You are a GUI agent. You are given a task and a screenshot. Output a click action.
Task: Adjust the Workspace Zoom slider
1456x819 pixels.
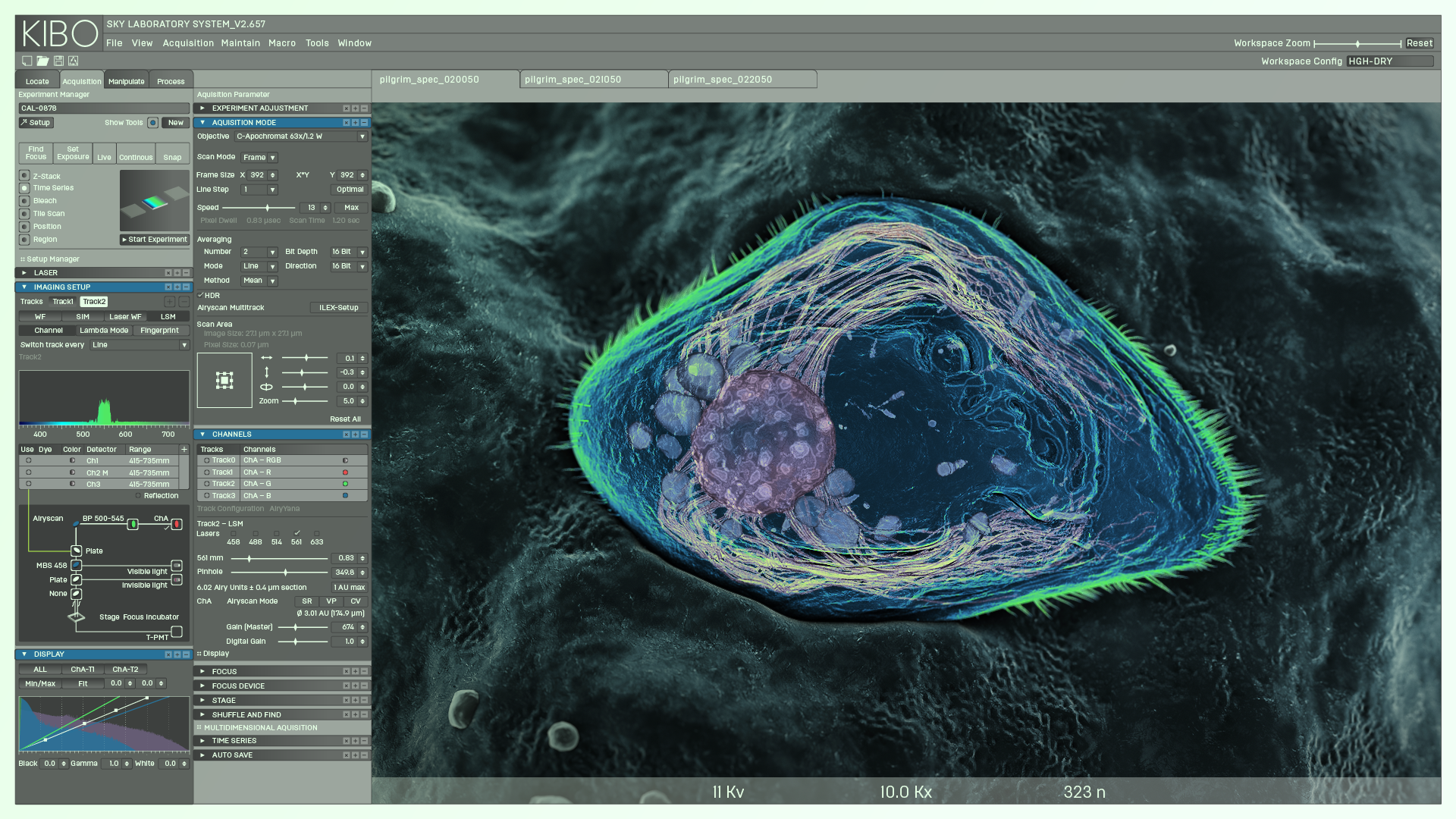(x=1357, y=44)
